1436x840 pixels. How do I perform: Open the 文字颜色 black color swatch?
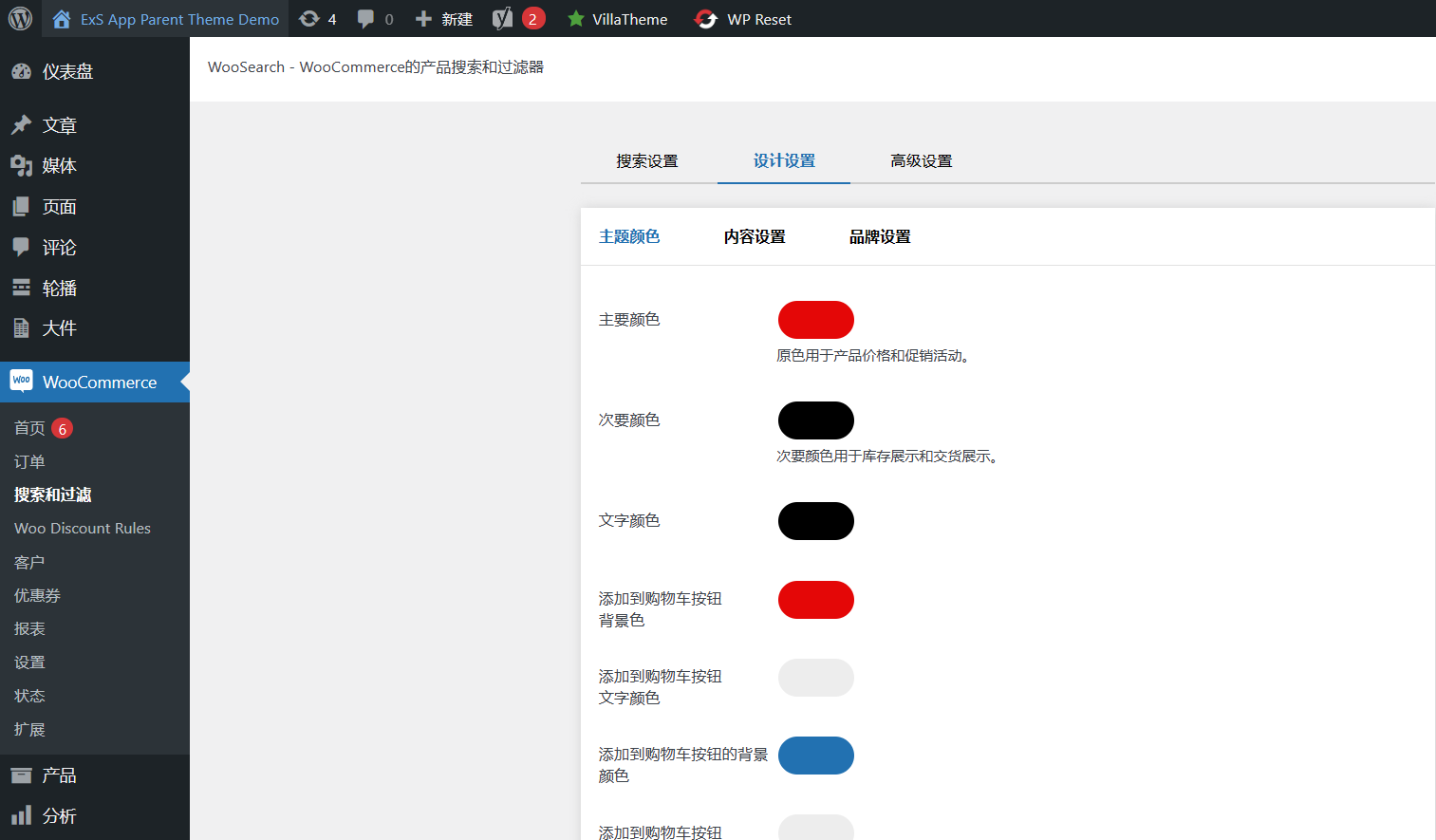816,521
